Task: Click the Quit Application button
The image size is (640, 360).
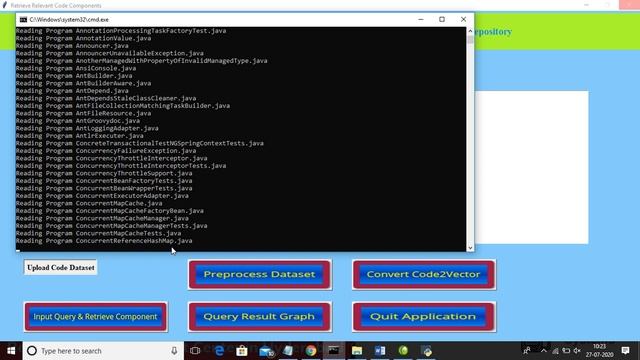Action: 424,317
